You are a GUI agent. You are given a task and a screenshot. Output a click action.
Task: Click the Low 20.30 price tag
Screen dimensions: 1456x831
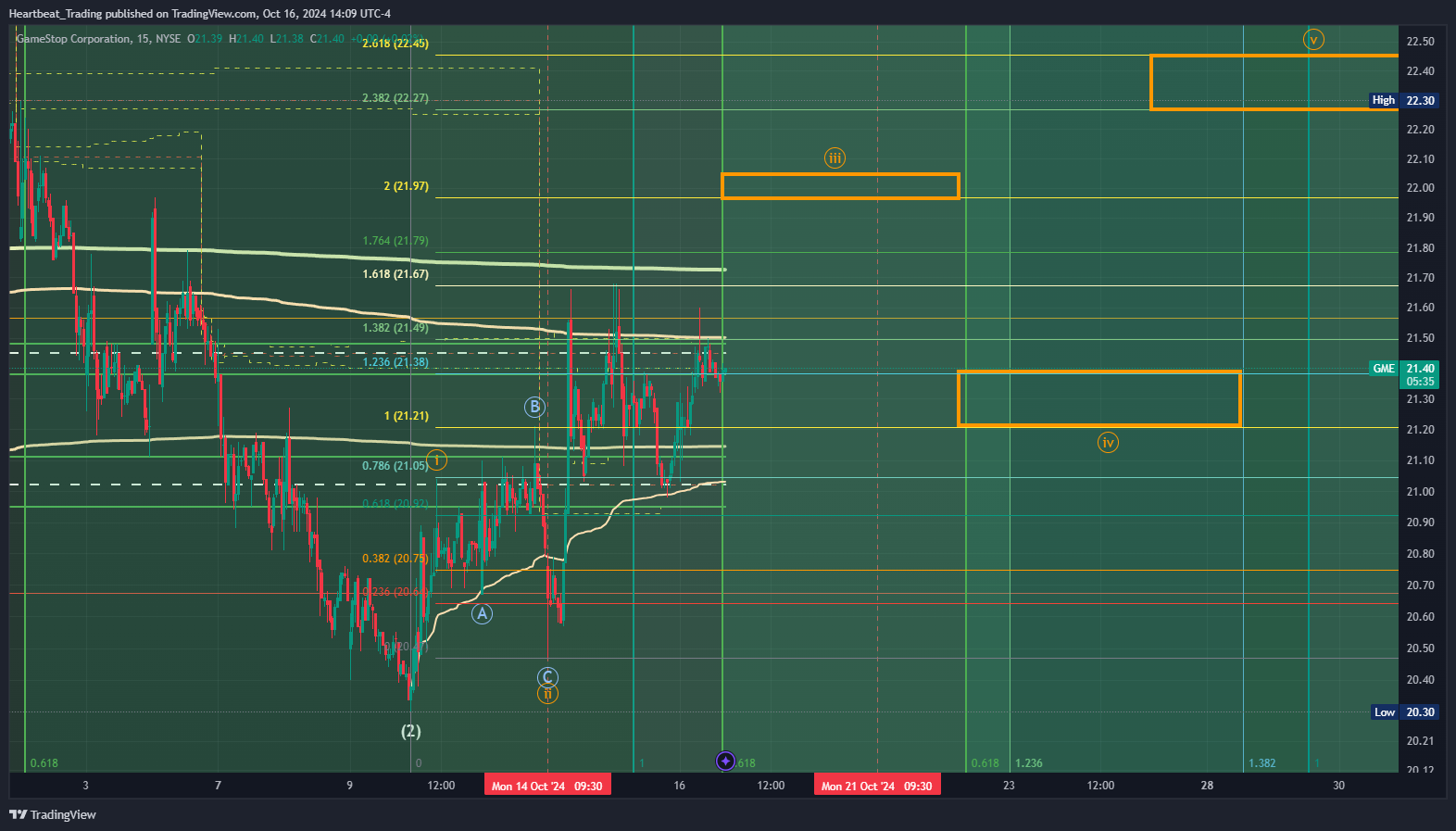1405,712
